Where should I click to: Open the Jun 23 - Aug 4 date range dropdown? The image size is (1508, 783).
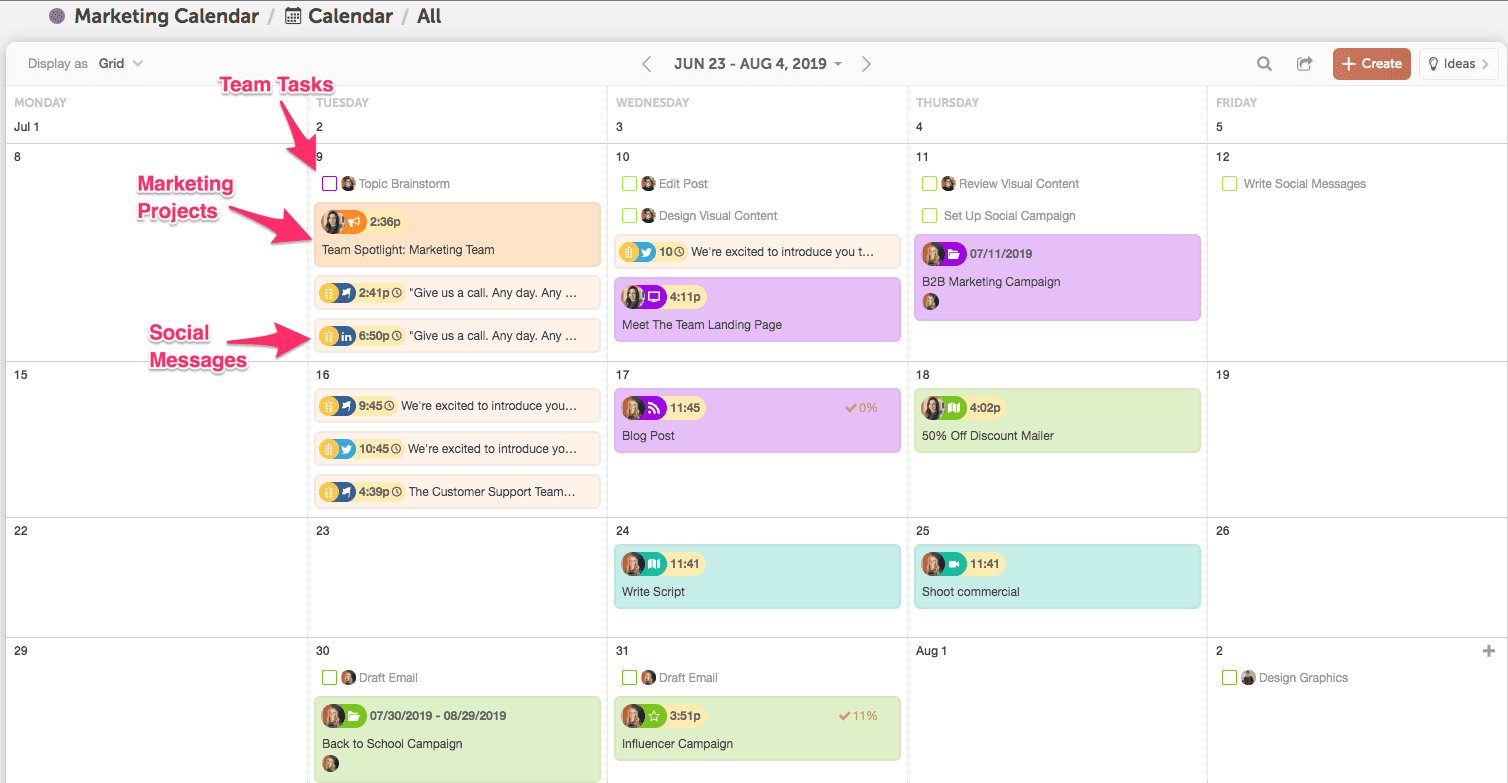pyautogui.click(x=757, y=64)
